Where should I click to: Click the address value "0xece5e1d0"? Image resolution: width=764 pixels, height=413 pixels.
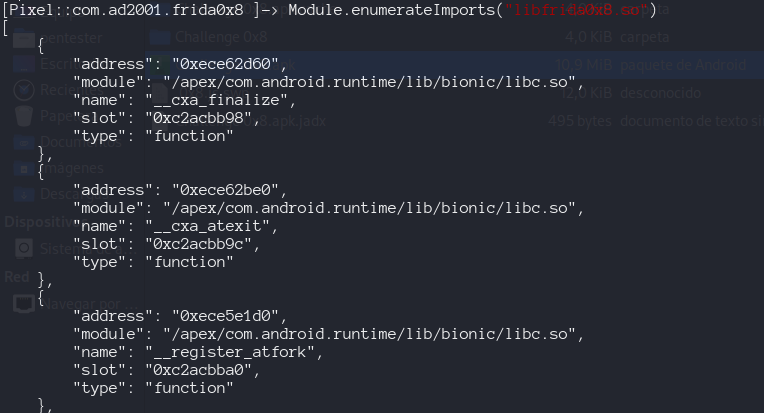click(x=231, y=316)
